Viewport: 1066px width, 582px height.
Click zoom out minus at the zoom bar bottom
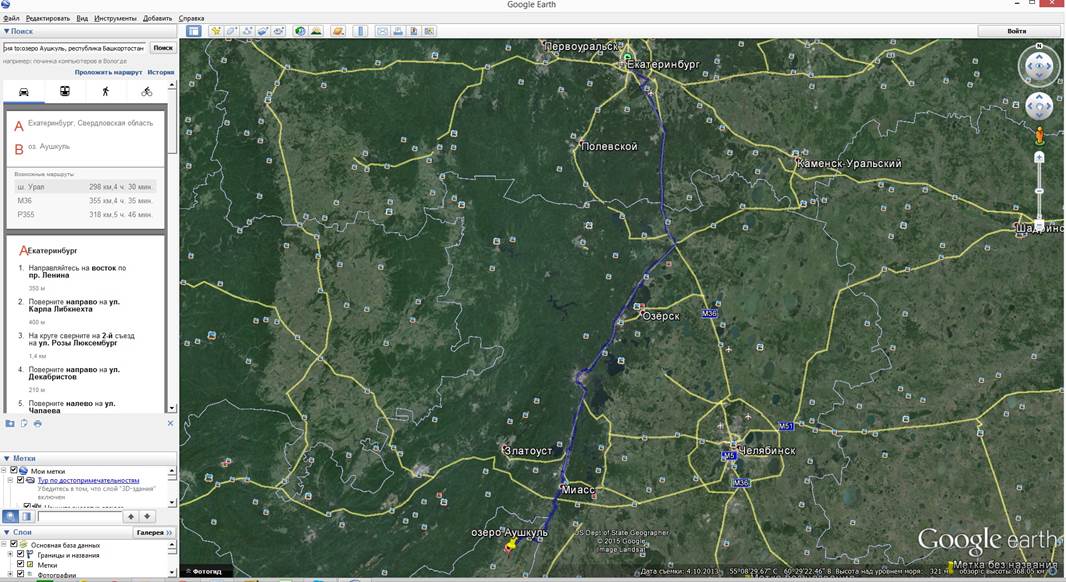click(1039, 226)
